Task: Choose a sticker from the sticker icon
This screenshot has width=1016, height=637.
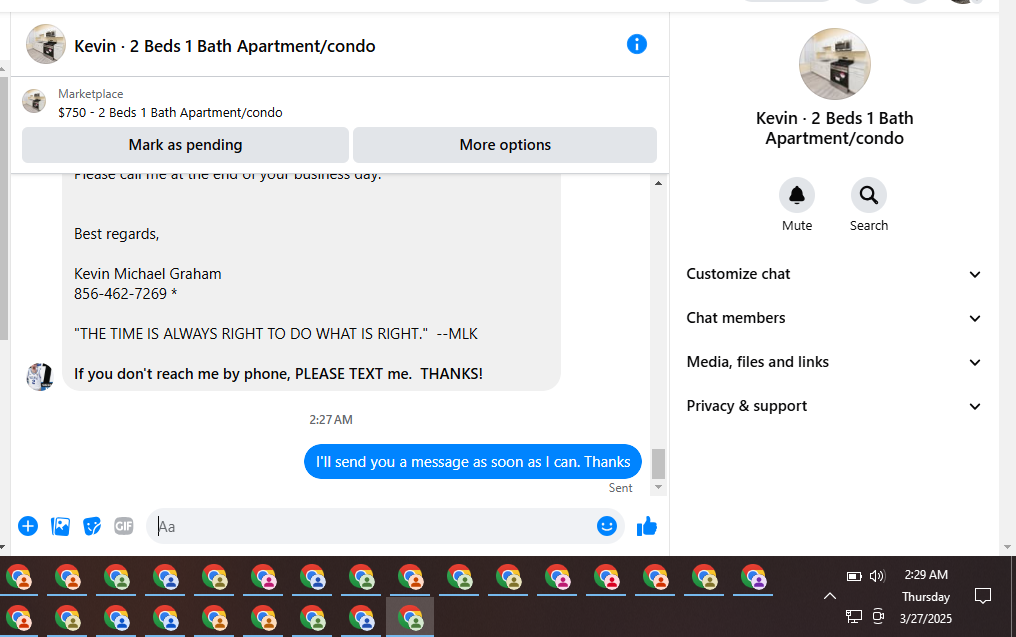Action: point(92,526)
